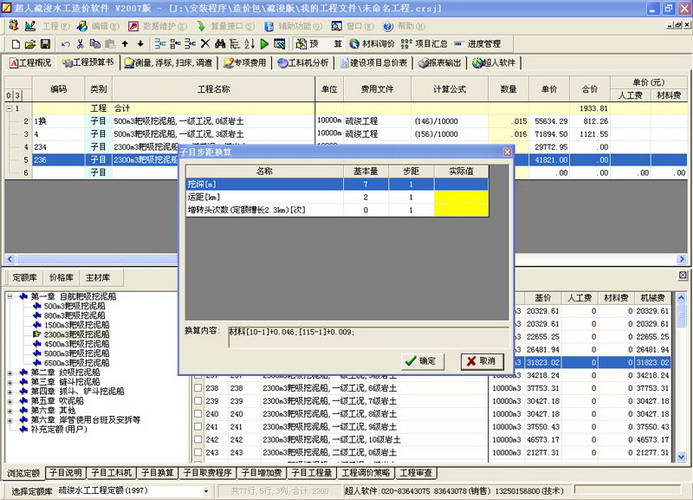Click the green run arrow icon
Screen dimensions: 693x500
[265, 44]
